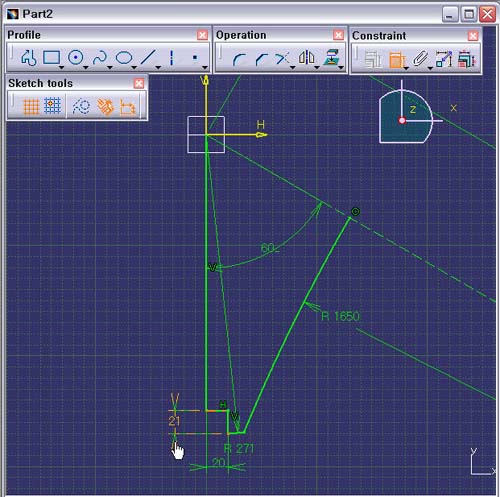Choose the Chamfer tool

pos(261,59)
